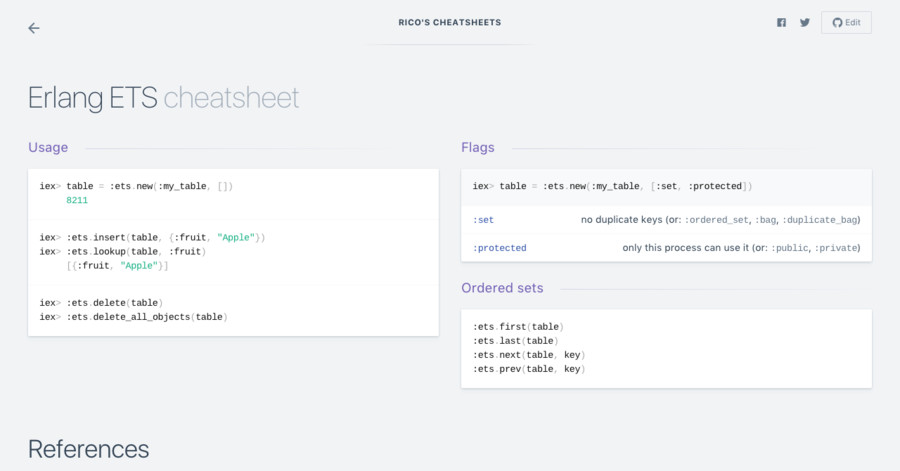Viewport: 900px width, 471px height.
Task: Click the back arrow icon
Action: (x=34, y=28)
